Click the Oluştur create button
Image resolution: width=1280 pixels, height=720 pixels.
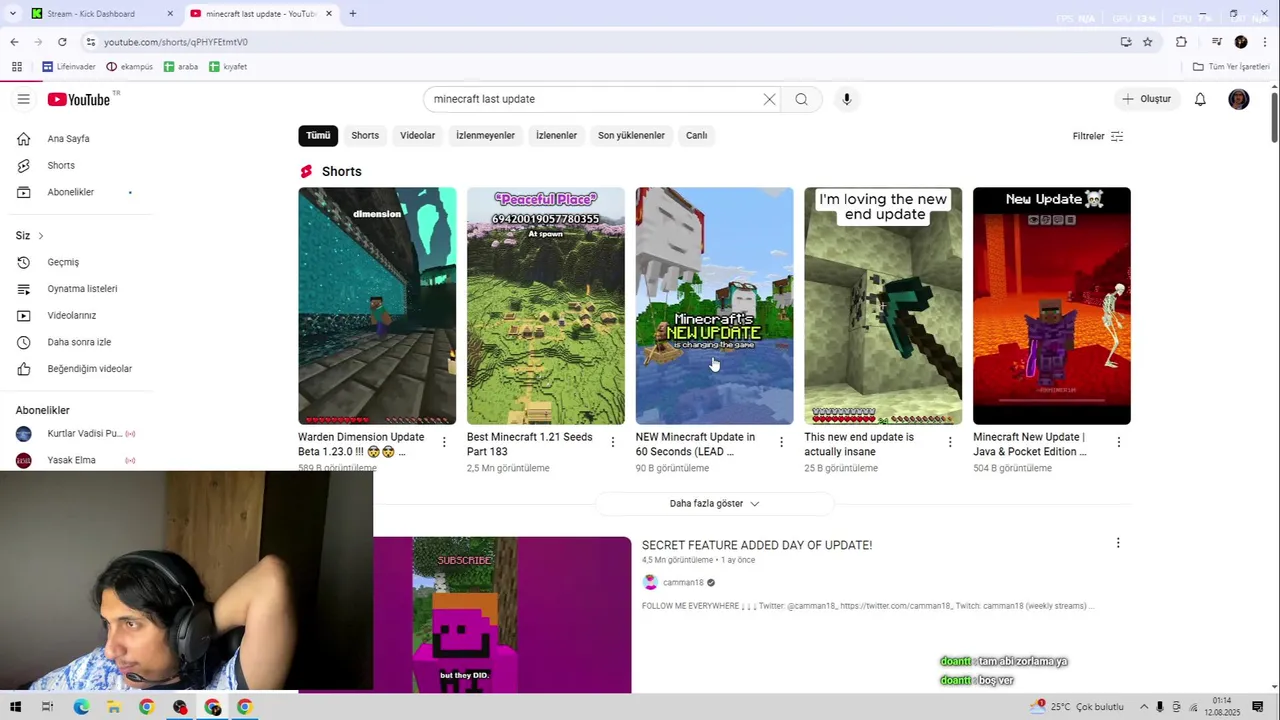coord(1146,99)
